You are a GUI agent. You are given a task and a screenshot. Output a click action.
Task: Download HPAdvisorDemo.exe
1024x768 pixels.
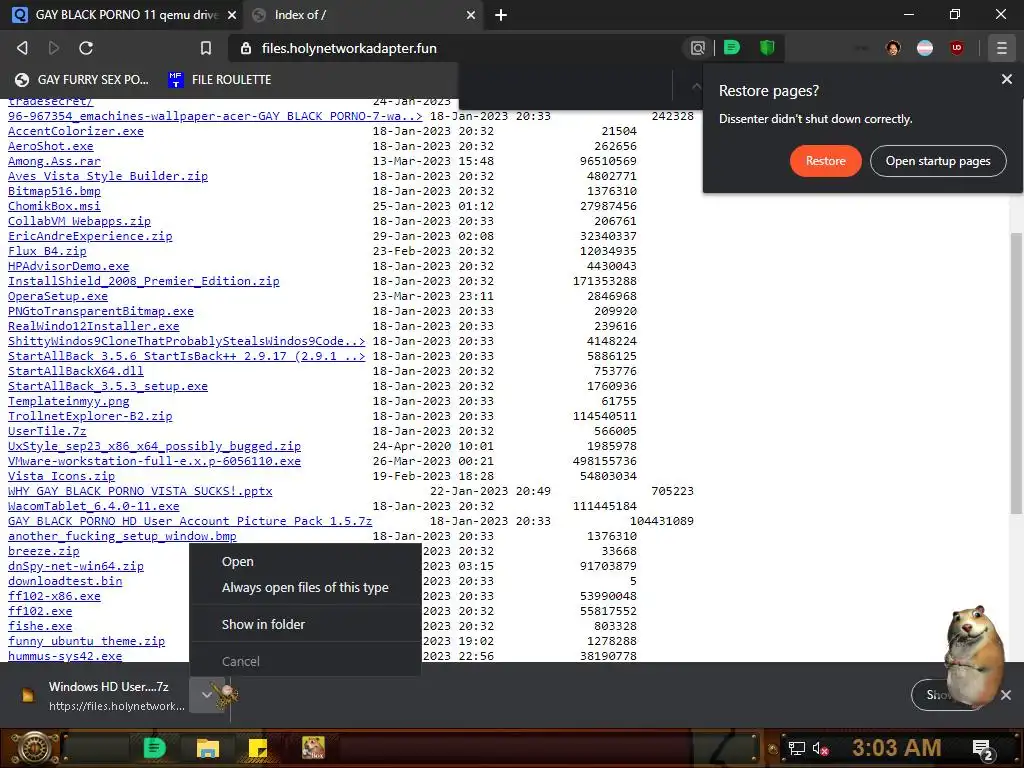coord(69,266)
